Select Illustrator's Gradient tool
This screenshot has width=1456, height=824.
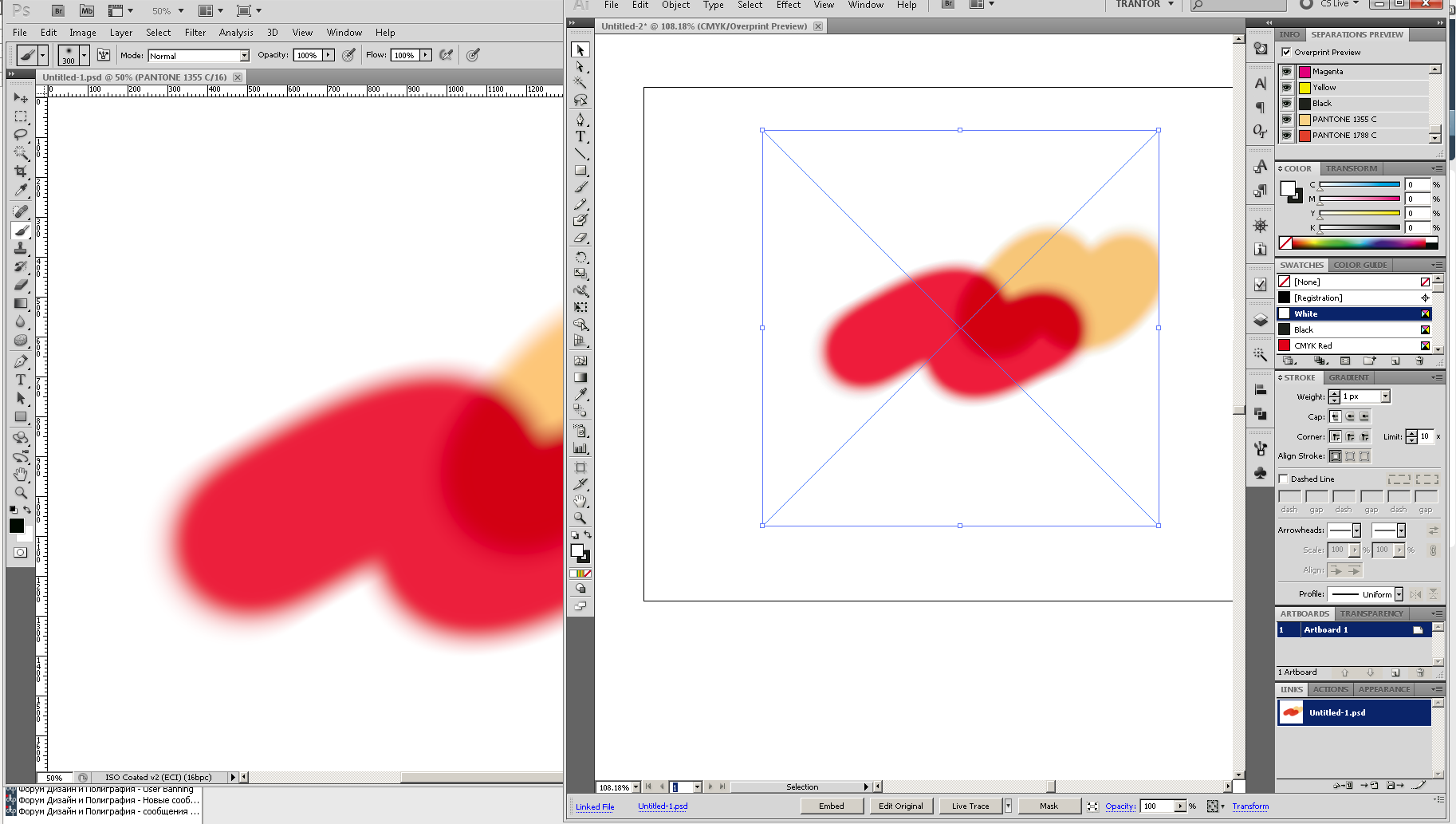(x=580, y=377)
